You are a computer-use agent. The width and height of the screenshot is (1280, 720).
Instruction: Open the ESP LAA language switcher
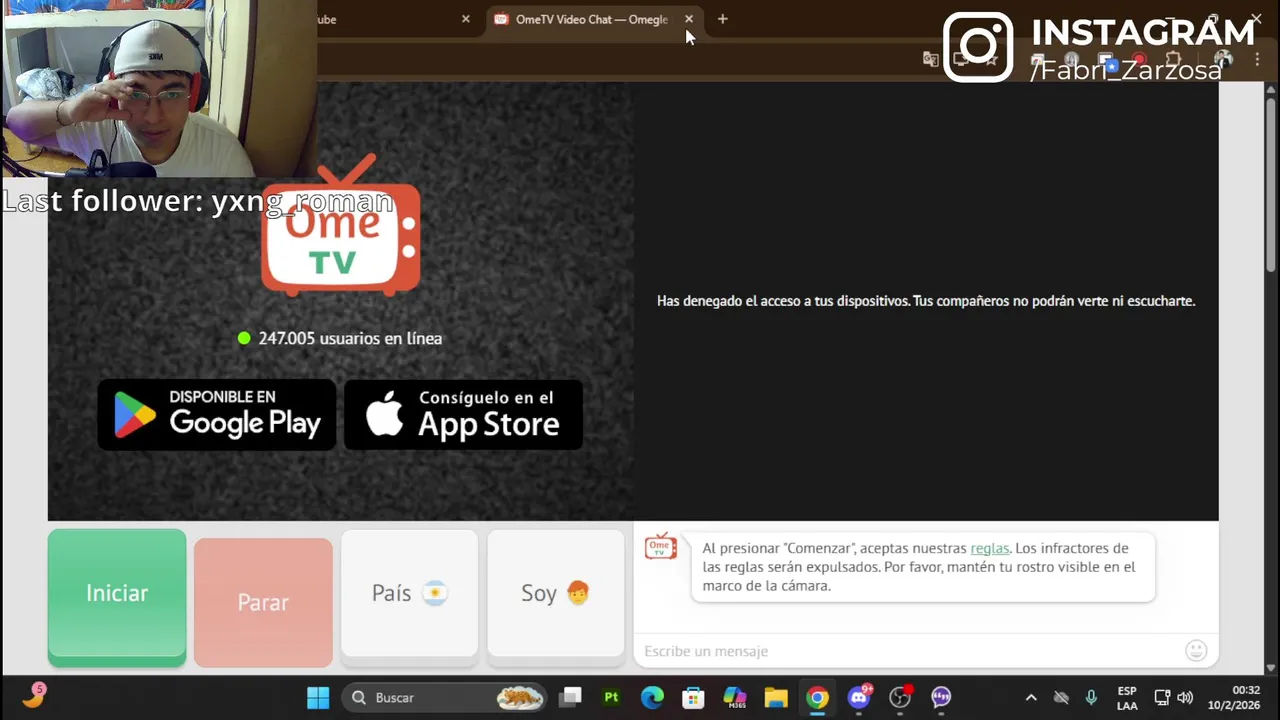tap(1127, 698)
